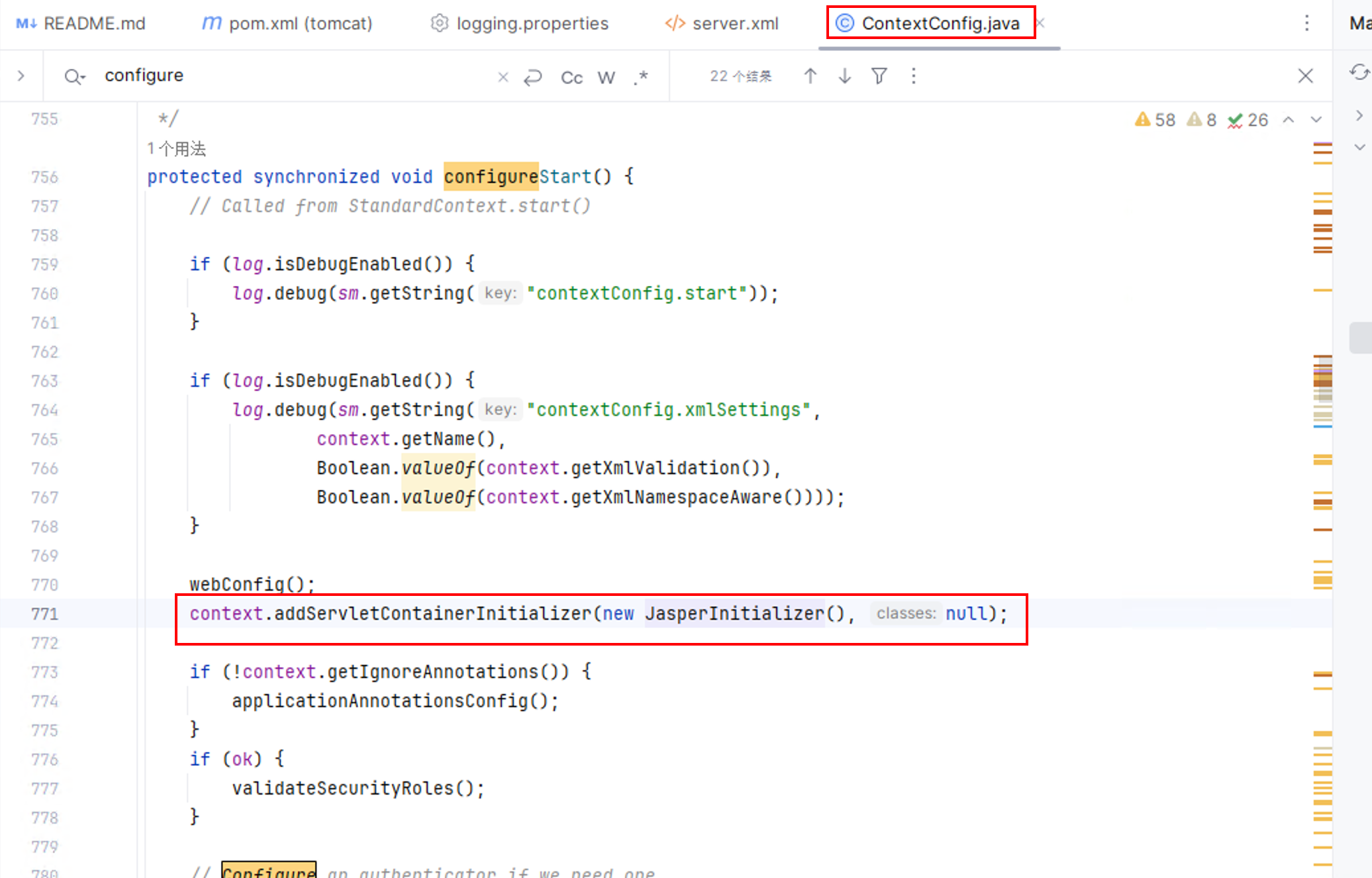Click warnings count 58 indicator
The image size is (1372, 878).
[x=1155, y=120]
